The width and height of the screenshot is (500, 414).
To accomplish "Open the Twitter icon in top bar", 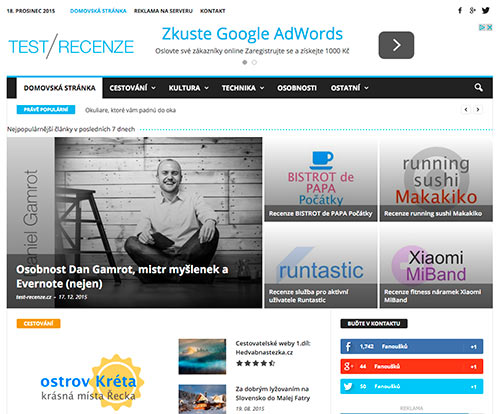I will pos(486,10).
